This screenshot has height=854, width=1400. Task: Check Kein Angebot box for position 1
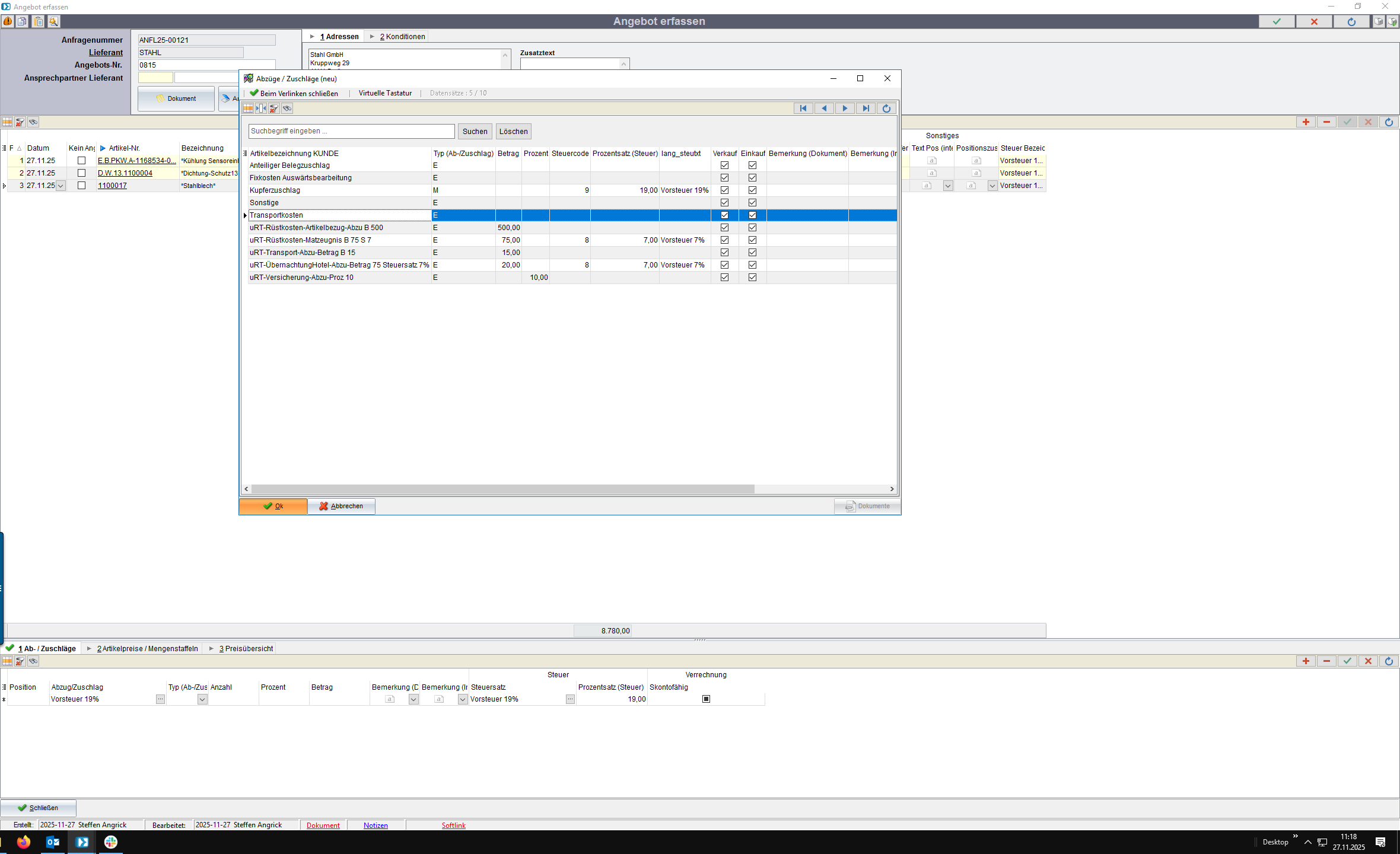82,161
